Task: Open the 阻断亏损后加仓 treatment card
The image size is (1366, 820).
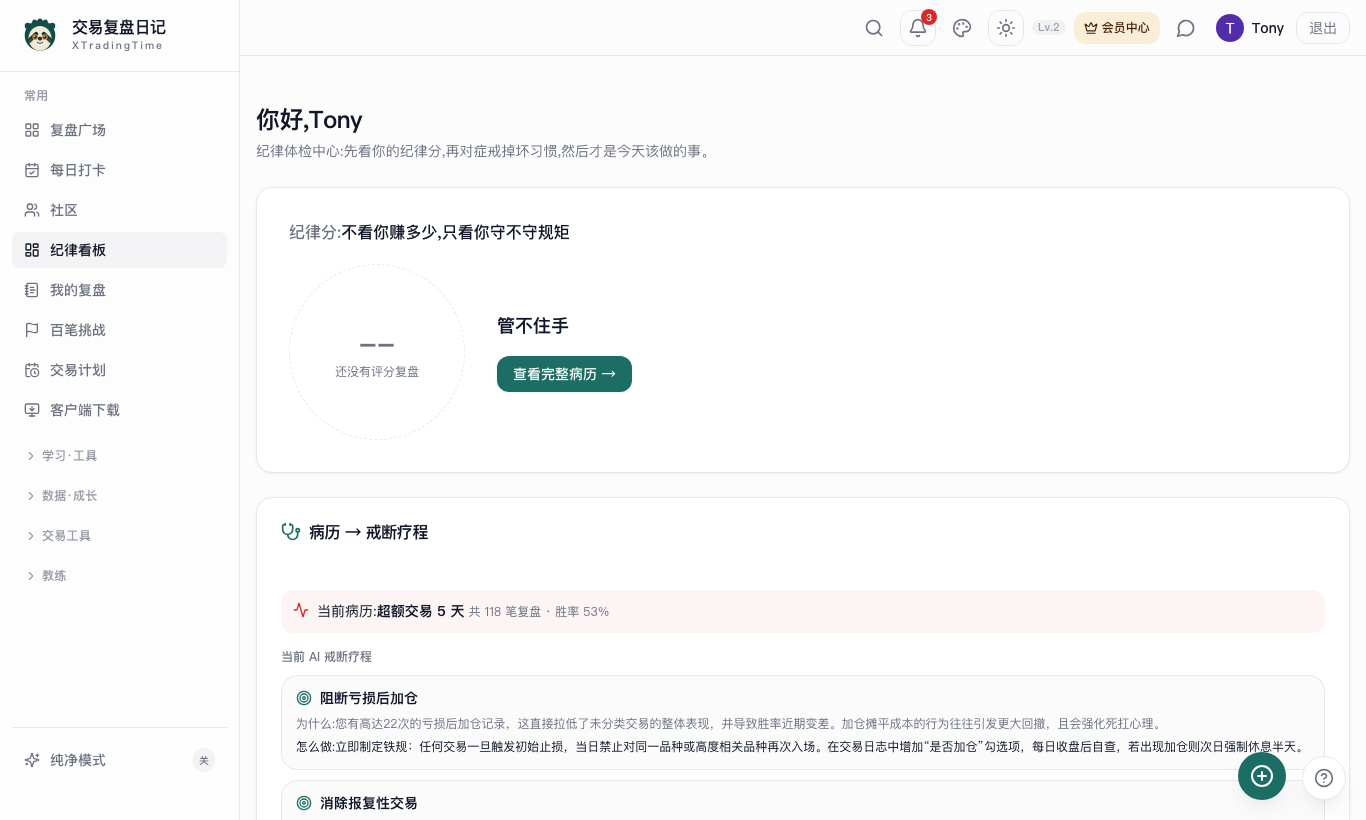Action: coord(803,722)
